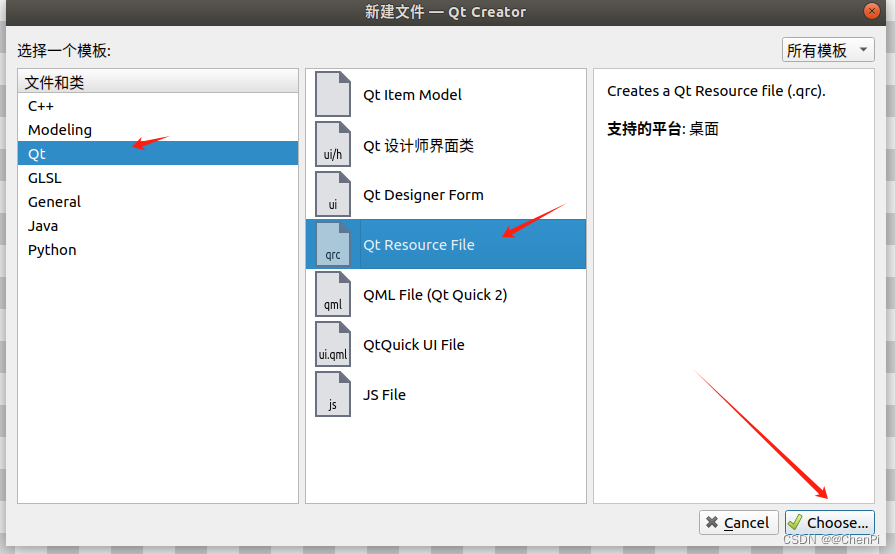Select the Qt category
The image size is (895, 554).
pos(158,153)
